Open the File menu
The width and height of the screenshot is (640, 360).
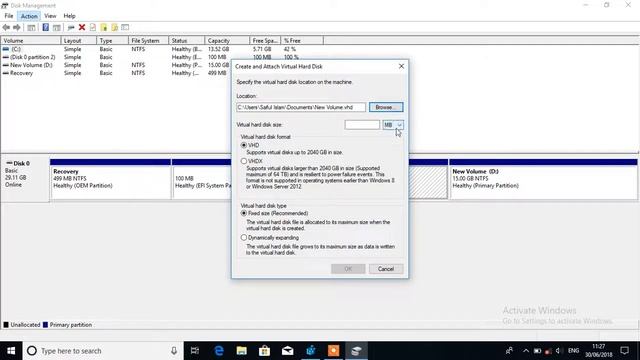tap(9, 16)
